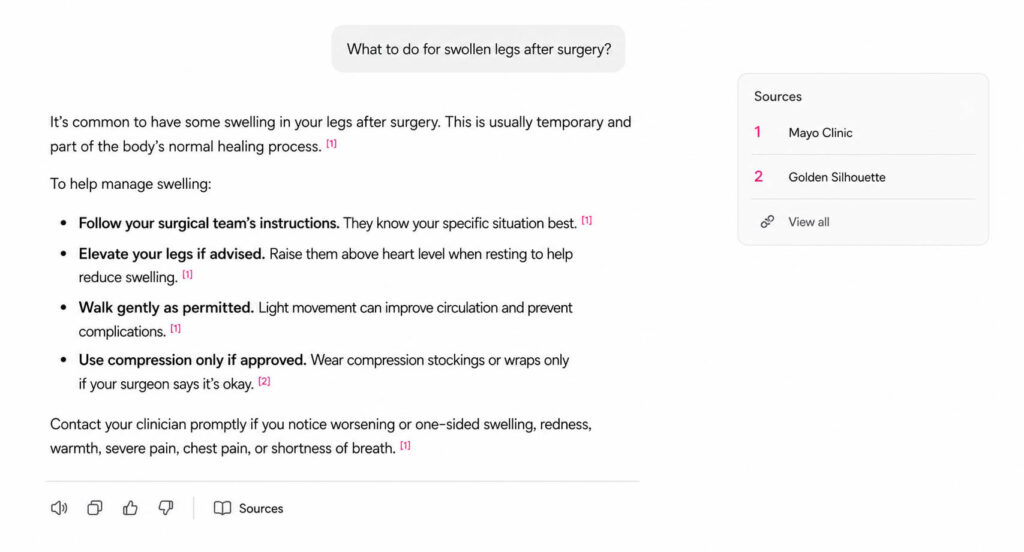
Task: Click the chain link icon beside View all
Action: coord(767,222)
